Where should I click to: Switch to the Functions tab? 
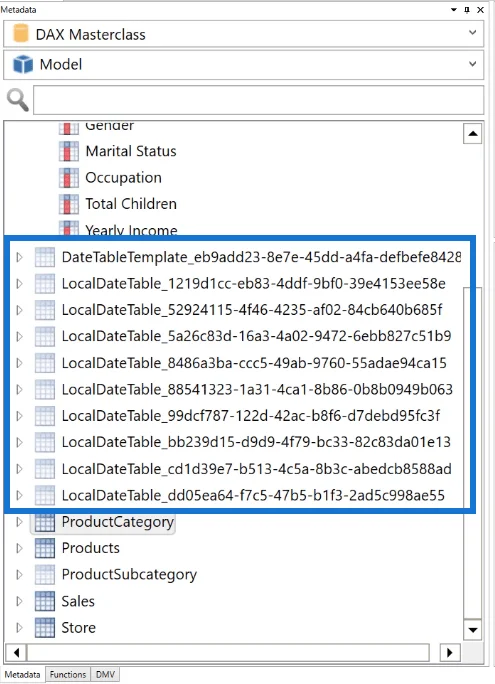(68, 674)
